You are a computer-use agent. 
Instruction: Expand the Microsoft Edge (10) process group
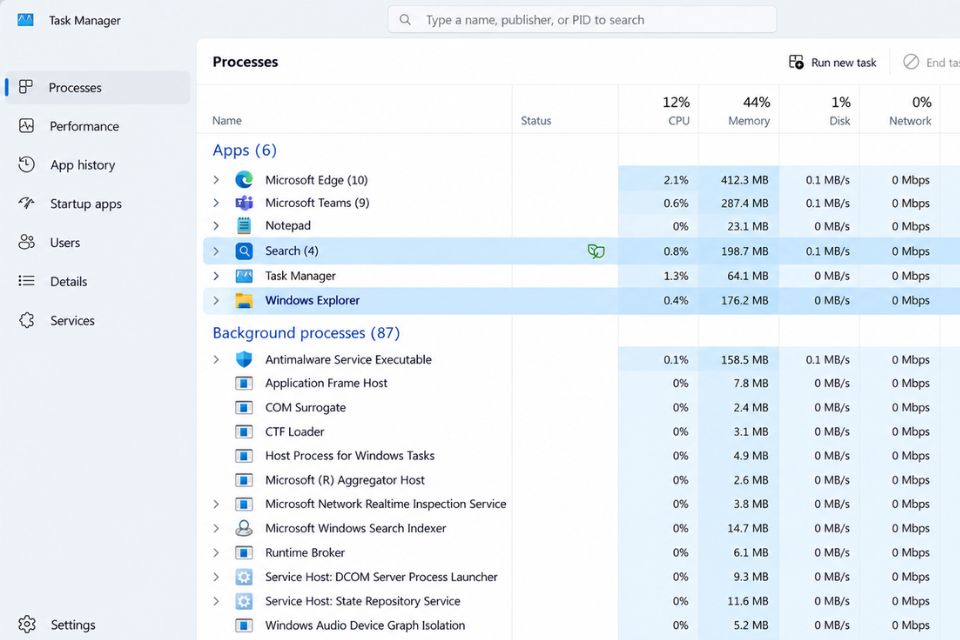pos(216,179)
